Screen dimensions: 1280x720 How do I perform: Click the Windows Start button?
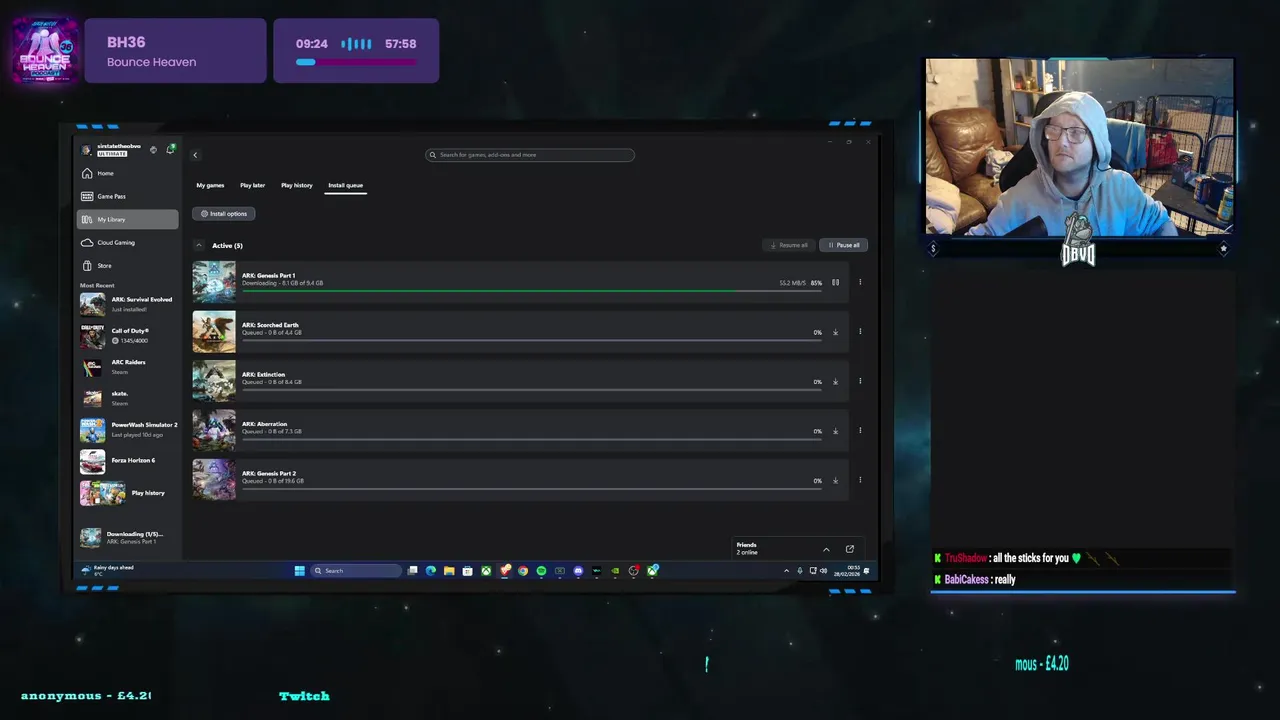pyautogui.click(x=299, y=571)
